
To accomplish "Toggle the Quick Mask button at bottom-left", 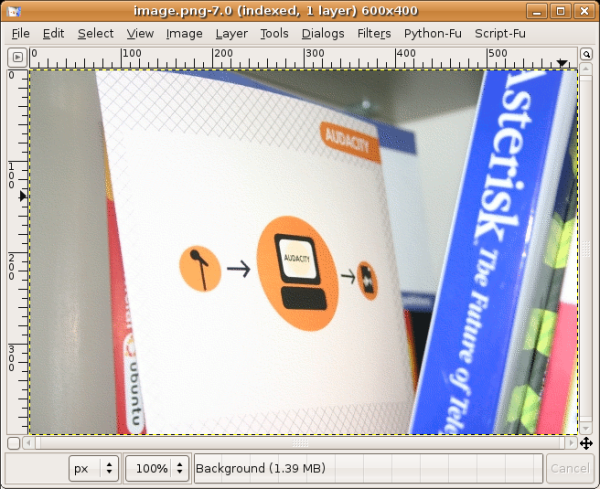I will pos(14,443).
